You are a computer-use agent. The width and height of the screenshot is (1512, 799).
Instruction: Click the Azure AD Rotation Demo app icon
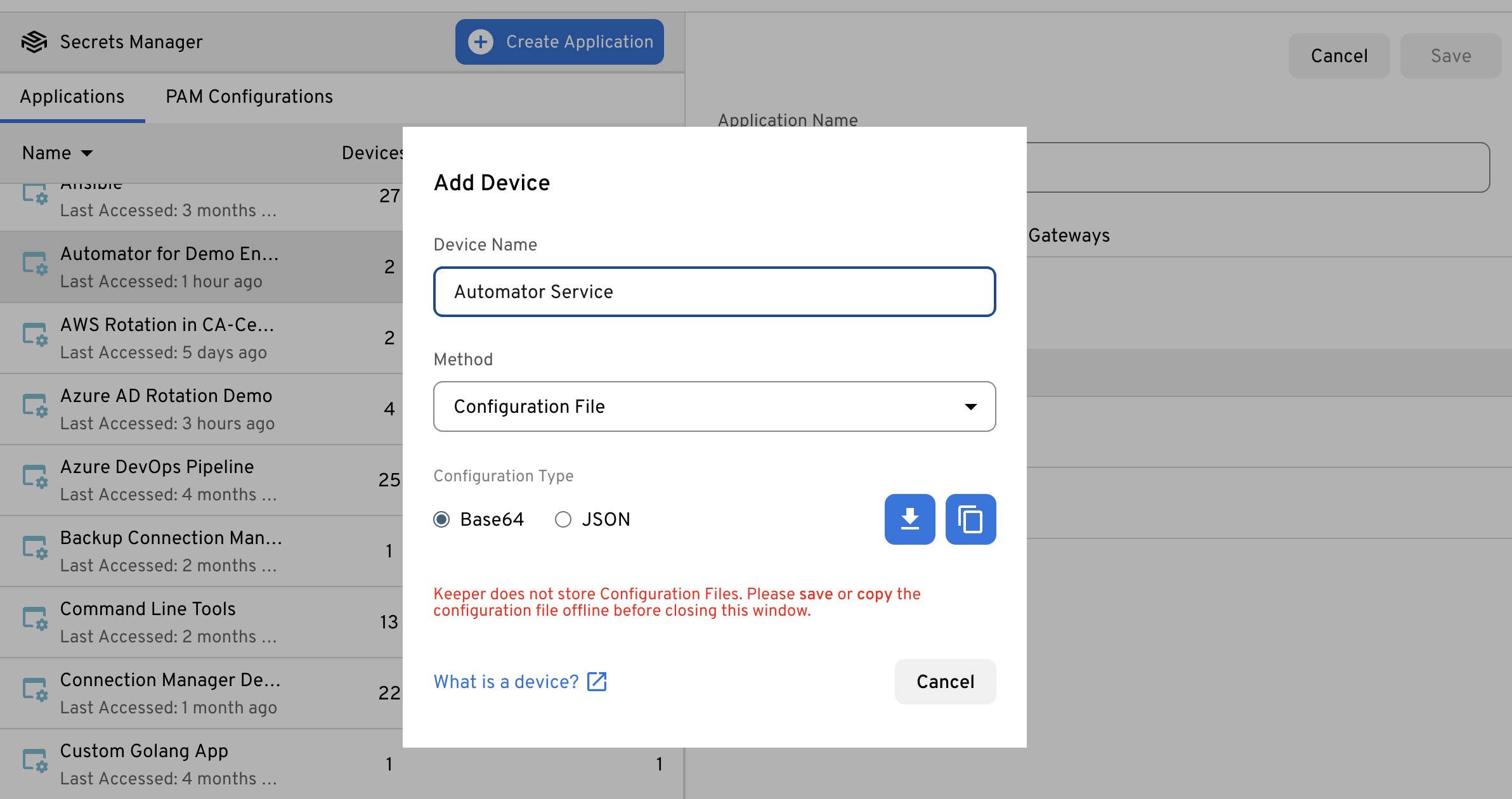click(x=35, y=405)
